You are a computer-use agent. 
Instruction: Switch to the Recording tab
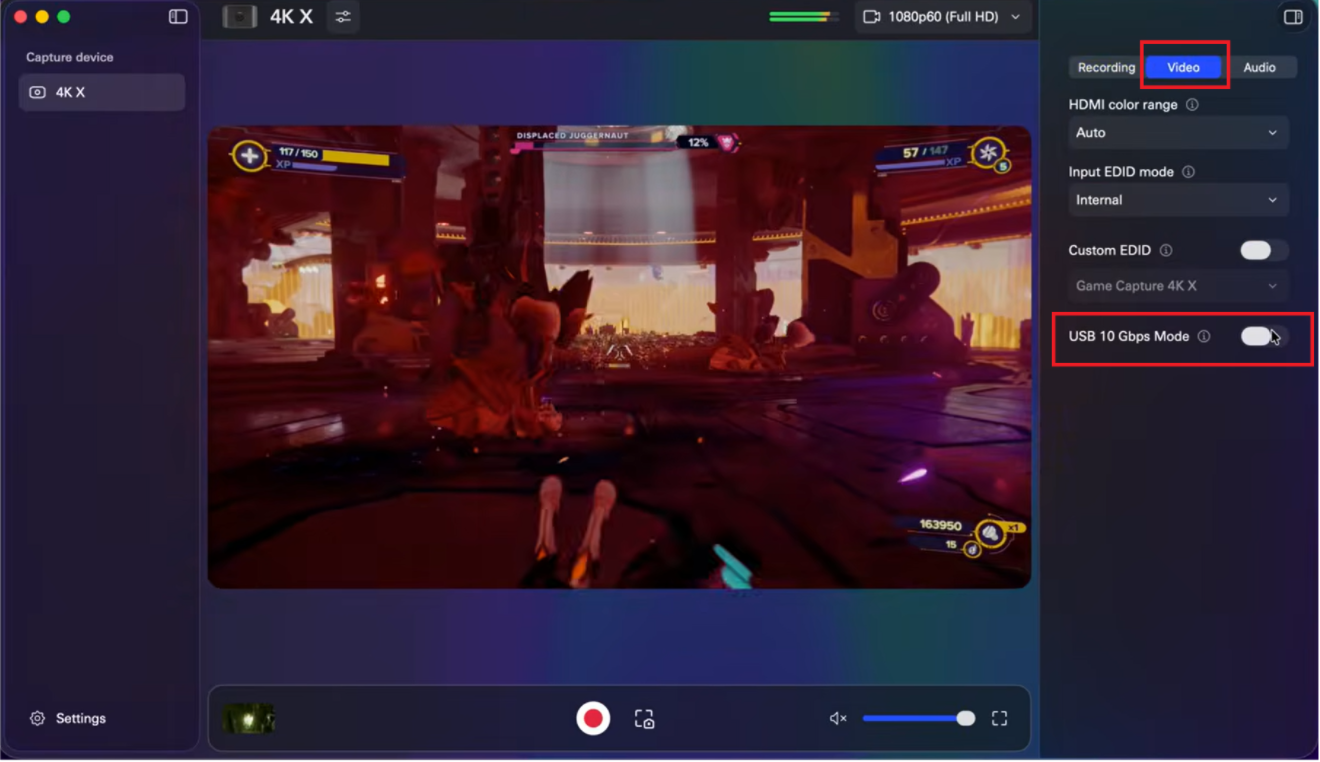click(1106, 67)
